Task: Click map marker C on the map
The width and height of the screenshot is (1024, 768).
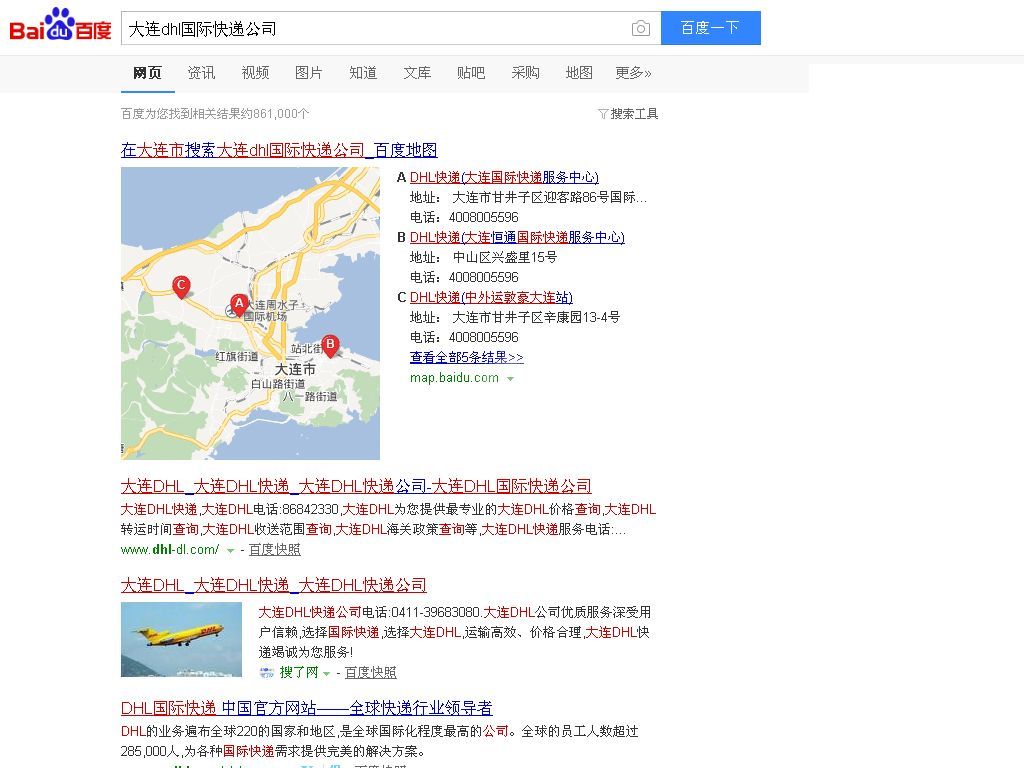Action: (x=181, y=287)
